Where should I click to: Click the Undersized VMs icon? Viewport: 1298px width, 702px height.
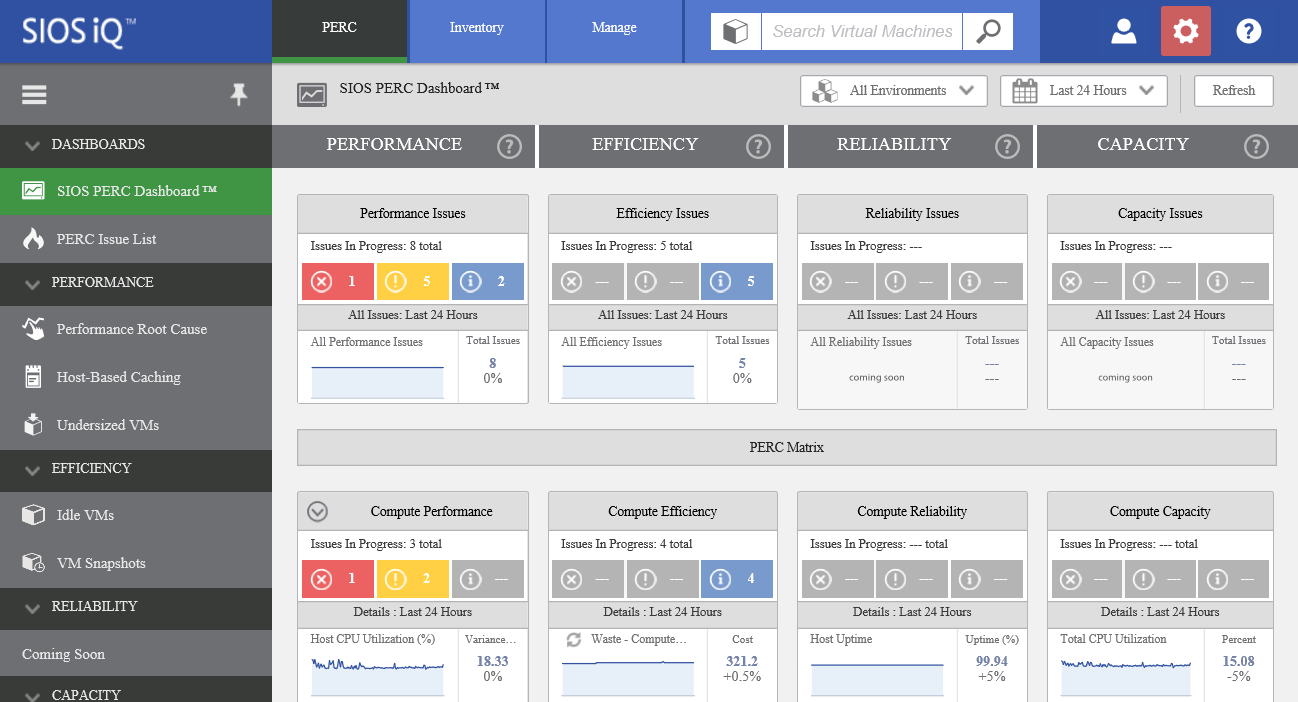pyautogui.click(x=34, y=425)
